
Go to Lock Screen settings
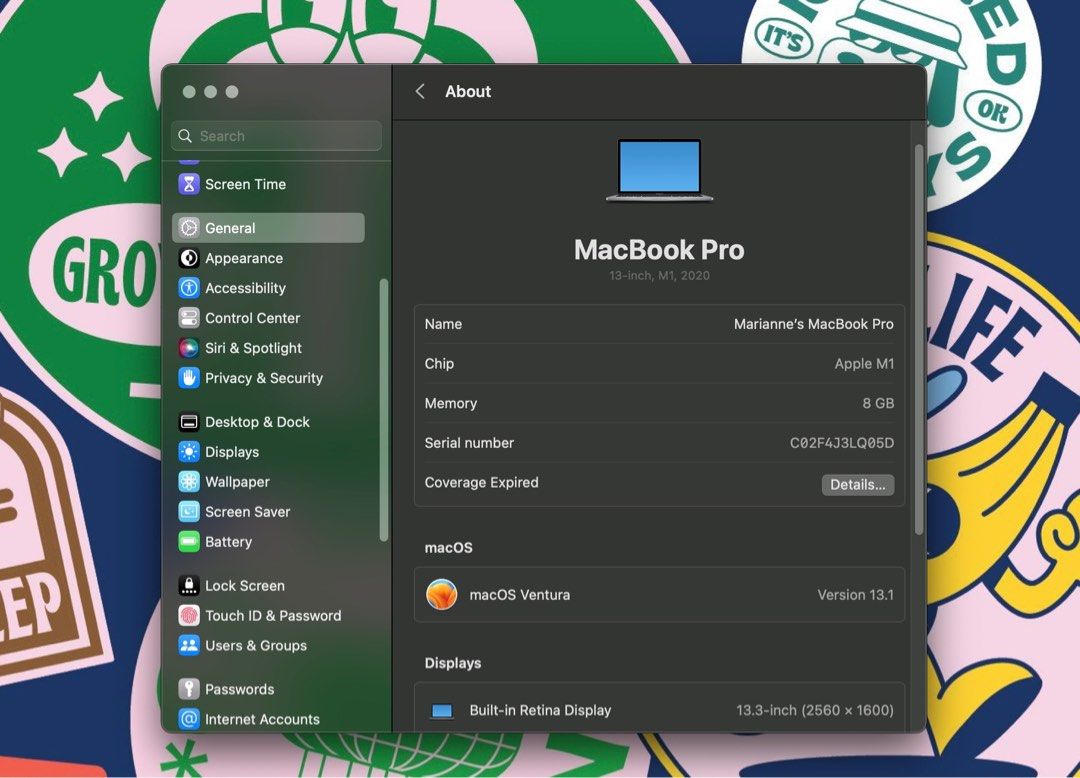click(244, 586)
